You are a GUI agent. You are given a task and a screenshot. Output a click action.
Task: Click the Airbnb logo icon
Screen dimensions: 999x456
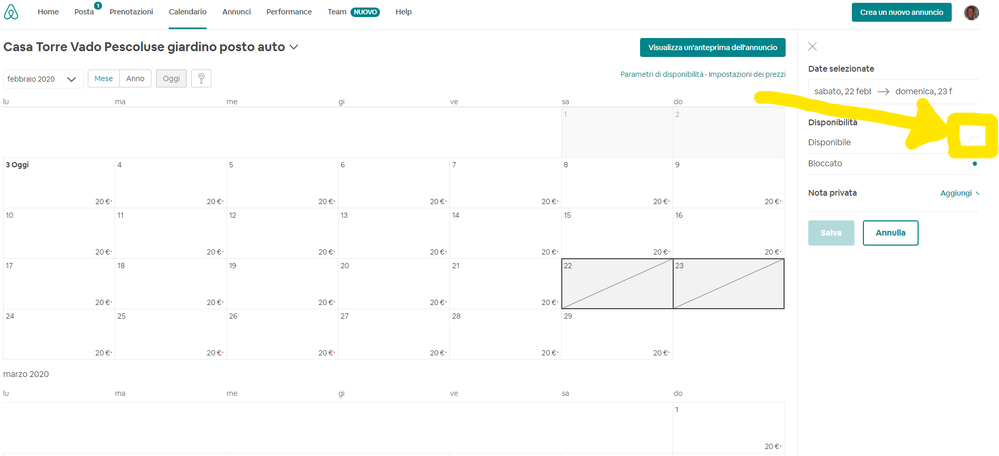[x=14, y=12]
